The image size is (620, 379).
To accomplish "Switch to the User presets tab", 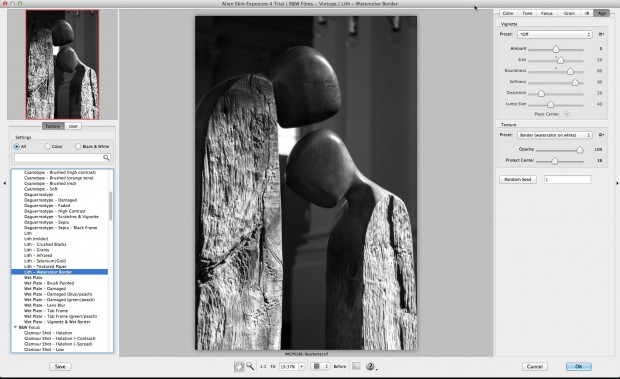I will [x=73, y=126].
